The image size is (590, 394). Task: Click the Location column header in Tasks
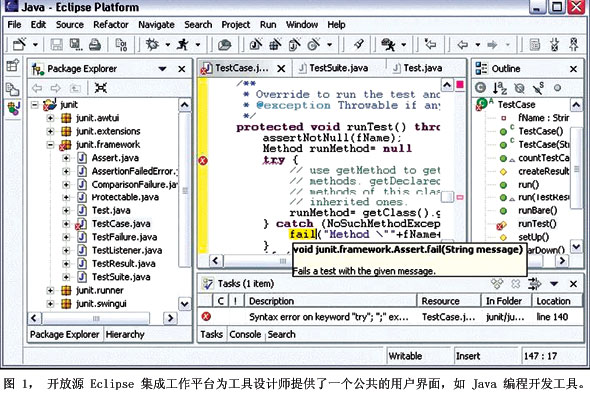coord(557,301)
